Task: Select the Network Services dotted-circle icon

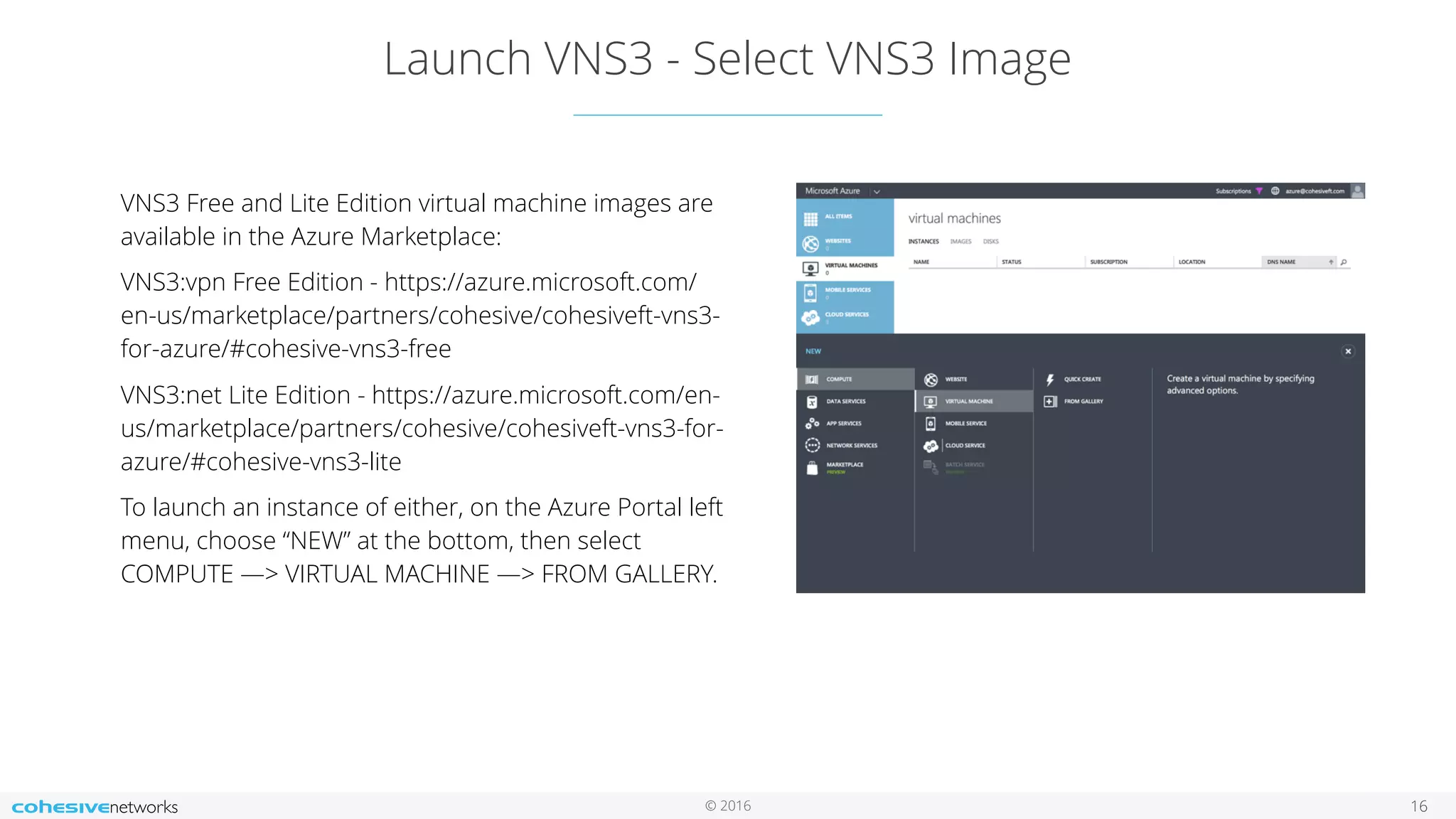Action: pyautogui.click(x=812, y=445)
